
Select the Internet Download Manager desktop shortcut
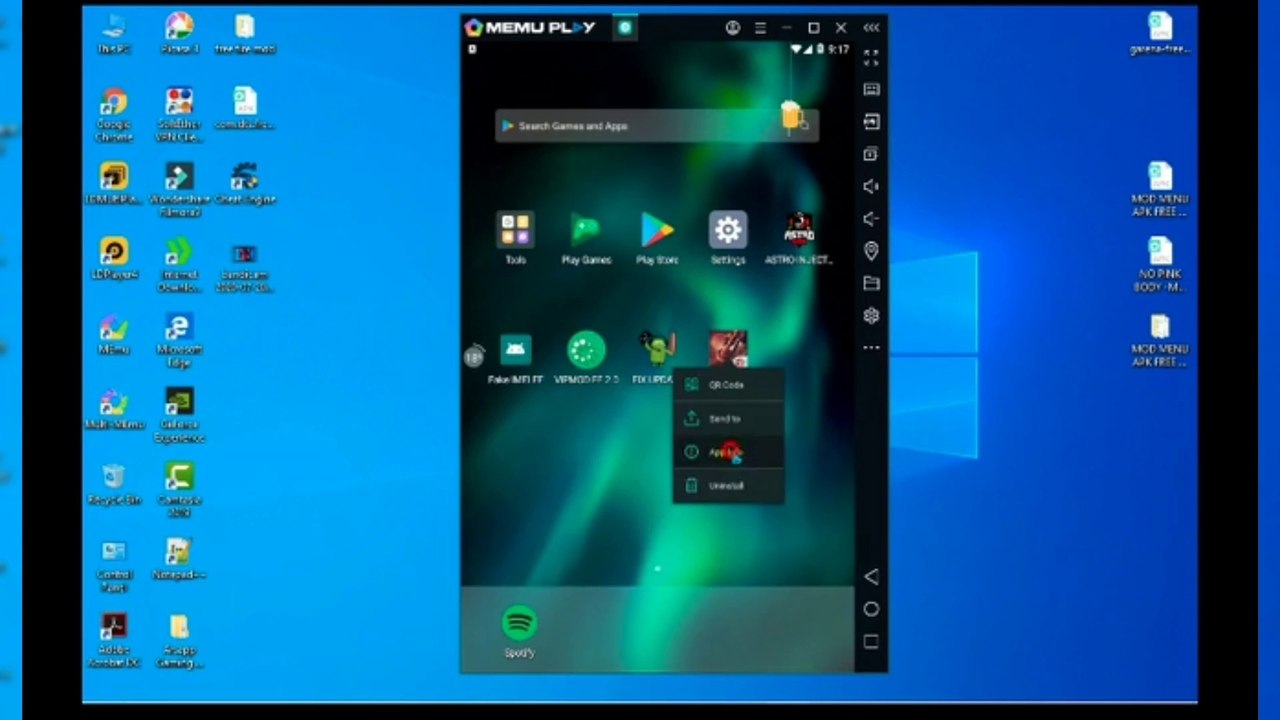click(x=180, y=265)
